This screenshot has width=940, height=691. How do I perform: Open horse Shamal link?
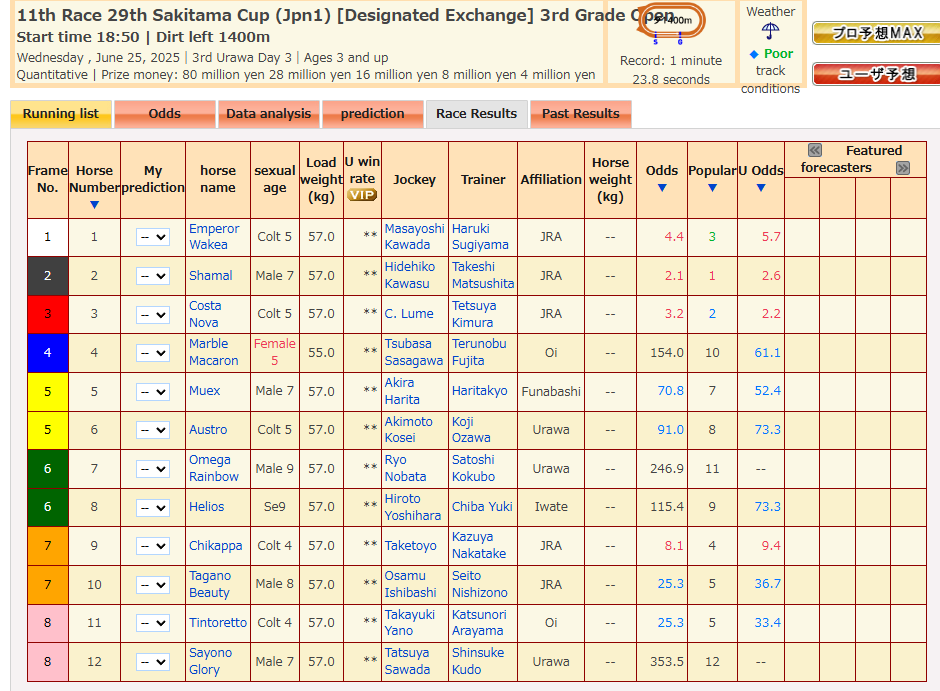(210, 276)
